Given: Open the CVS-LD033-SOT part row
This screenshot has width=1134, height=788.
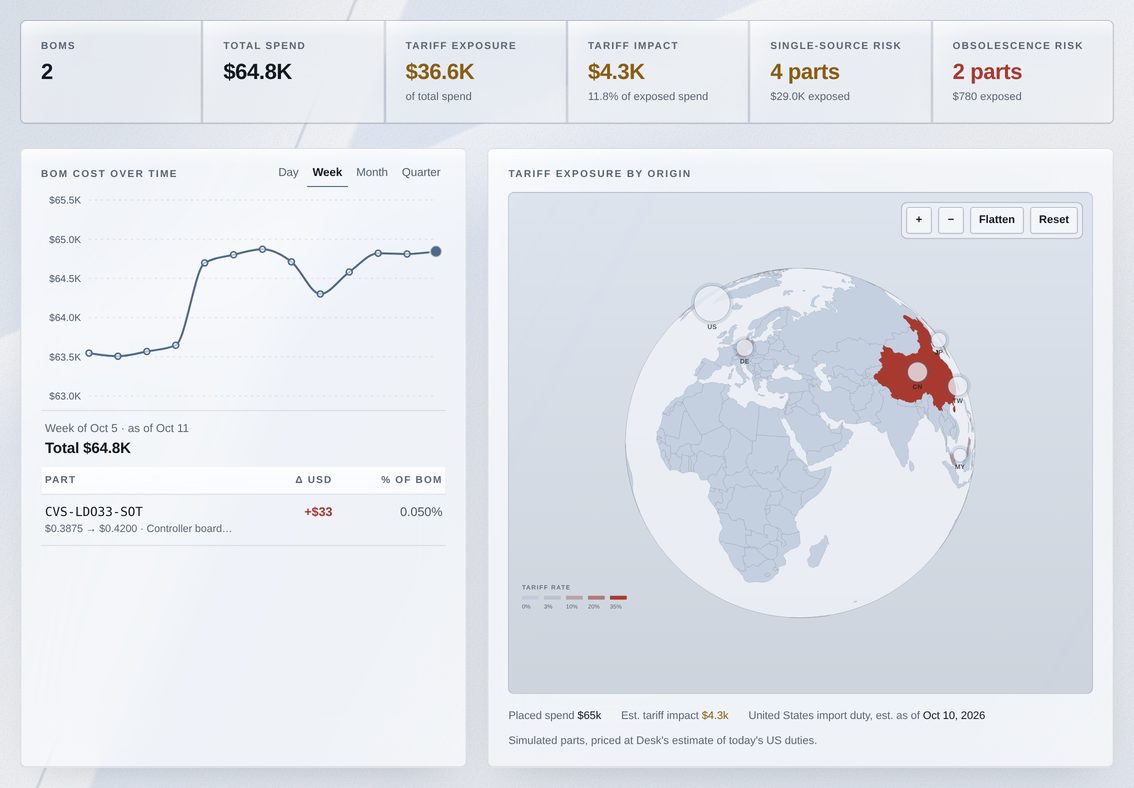Looking at the screenshot, I should [244, 519].
